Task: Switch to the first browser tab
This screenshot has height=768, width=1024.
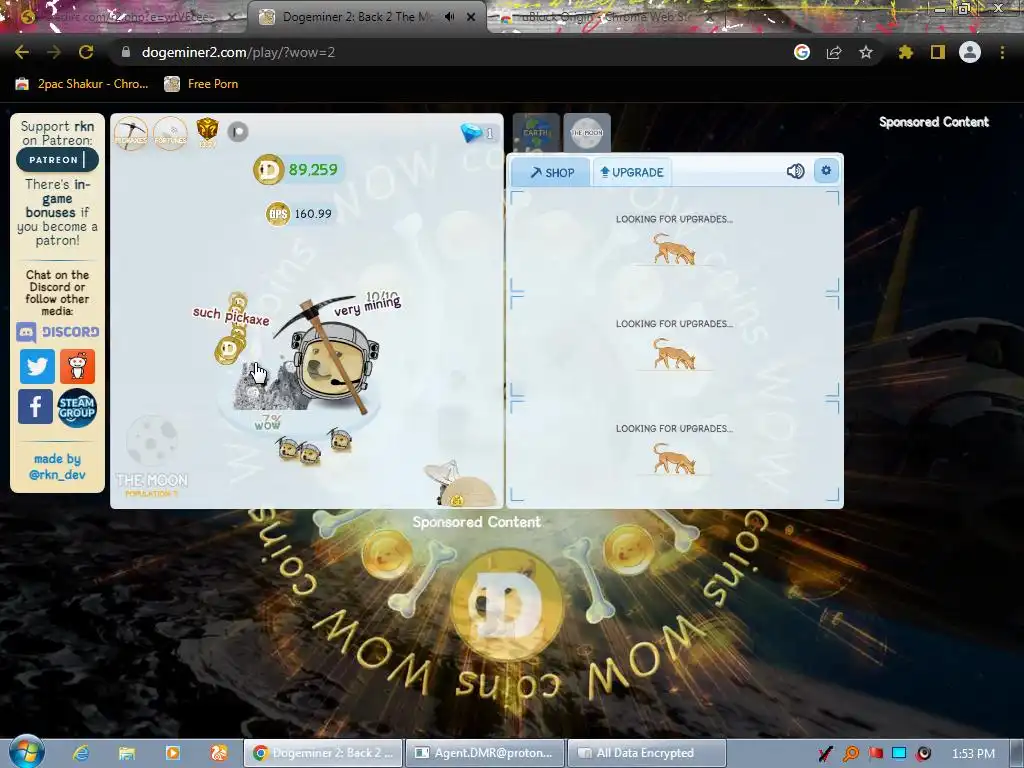Action: coord(124,18)
